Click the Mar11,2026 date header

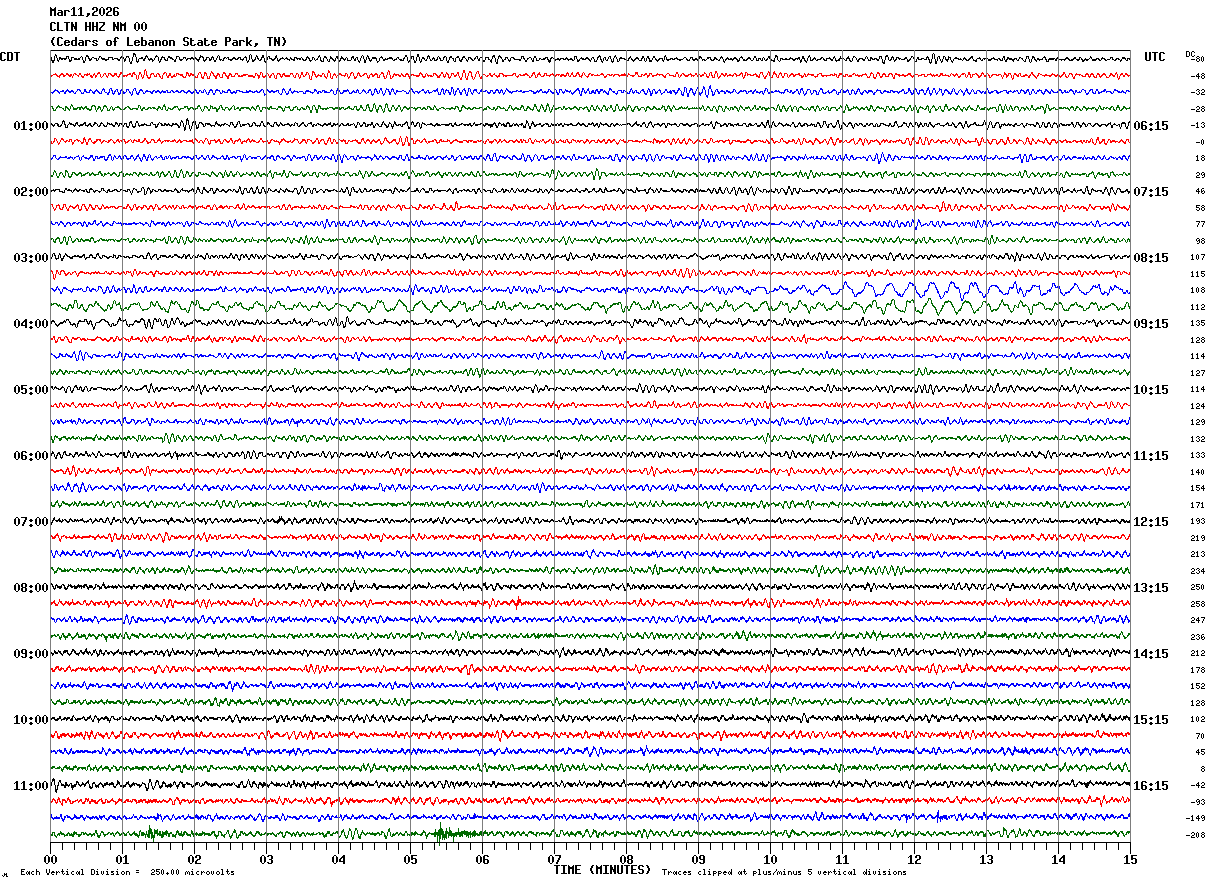tap(84, 12)
